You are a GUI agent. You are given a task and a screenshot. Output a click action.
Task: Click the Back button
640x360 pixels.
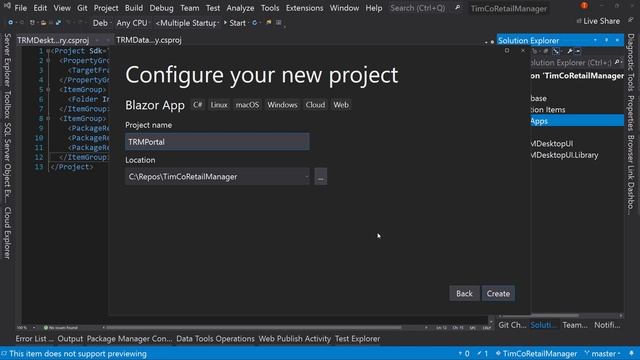(x=464, y=293)
